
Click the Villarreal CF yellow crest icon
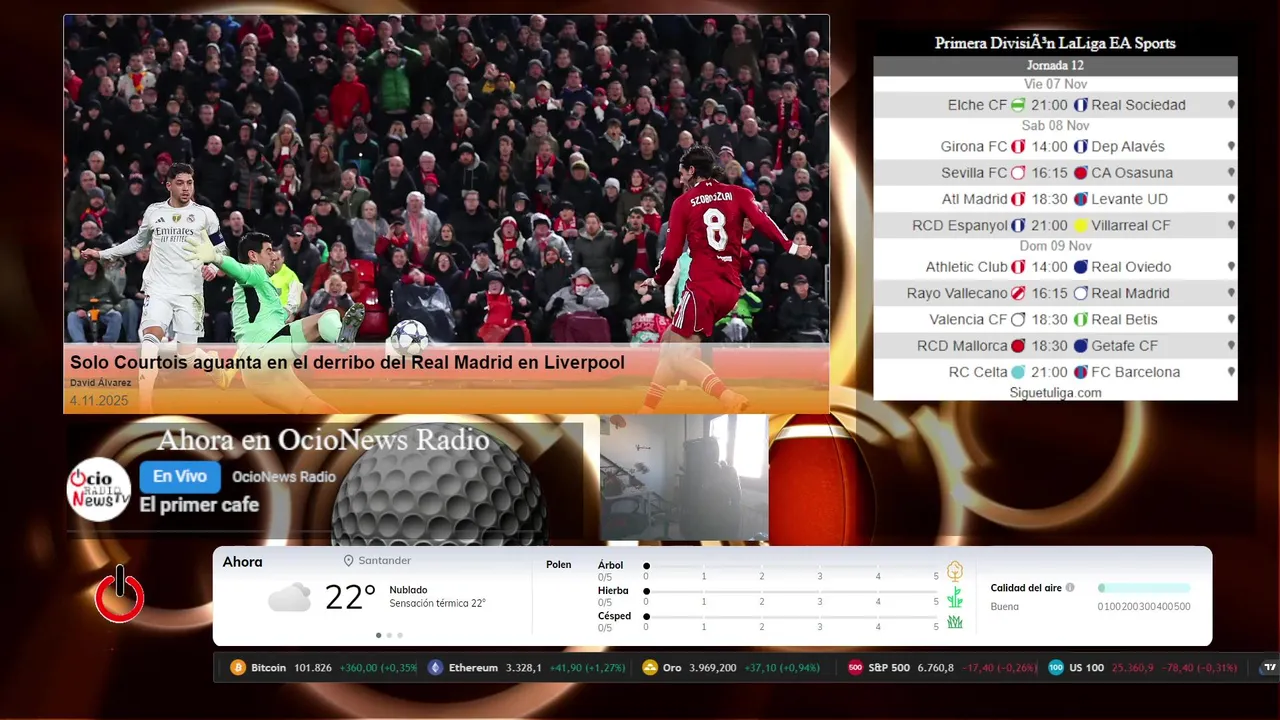click(1081, 226)
